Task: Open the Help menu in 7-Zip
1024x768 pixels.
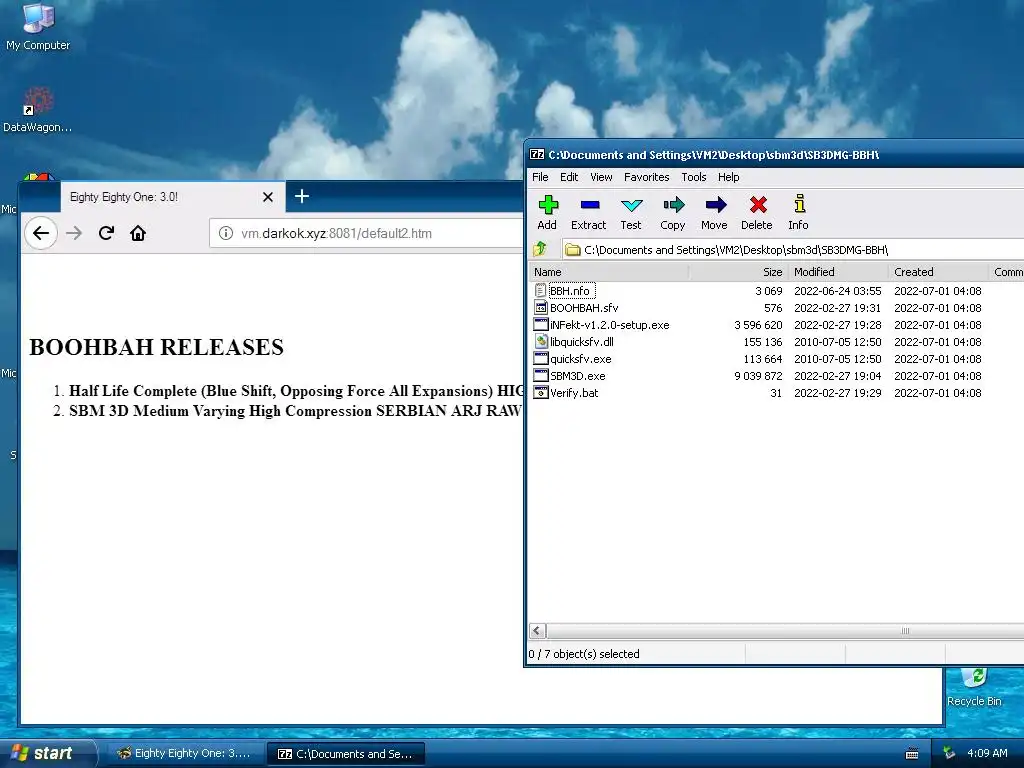Action: [728, 177]
